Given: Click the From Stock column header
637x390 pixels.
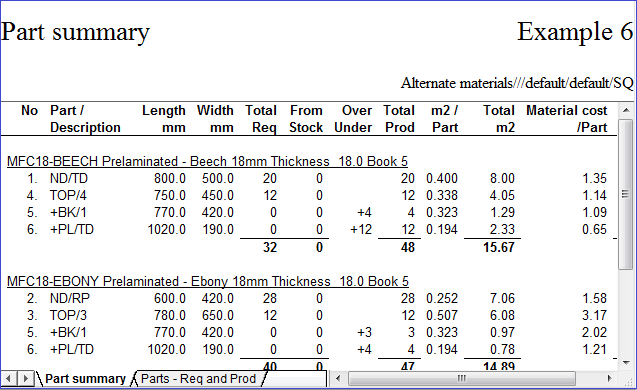Looking at the screenshot, I should tap(306, 119).
